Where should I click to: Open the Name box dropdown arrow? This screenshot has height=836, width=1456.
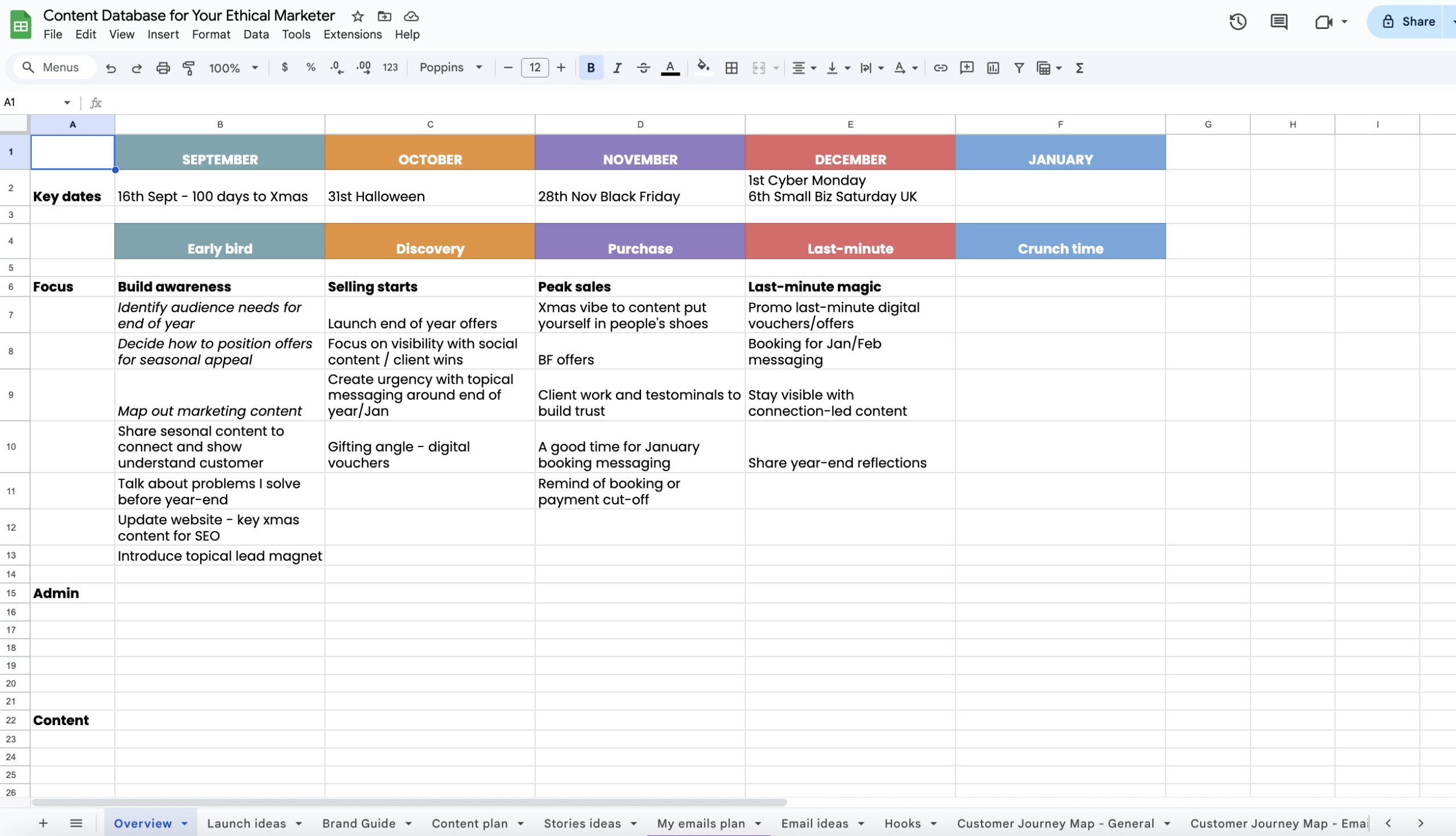[x=67, y=103]
